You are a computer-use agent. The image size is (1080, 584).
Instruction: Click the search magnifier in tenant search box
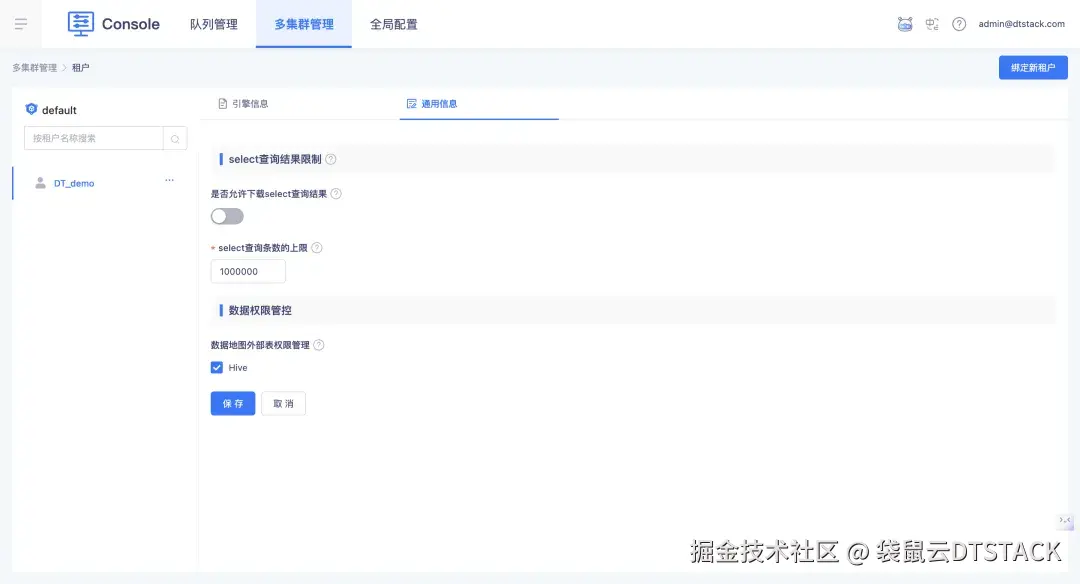(x=175, y=137)
